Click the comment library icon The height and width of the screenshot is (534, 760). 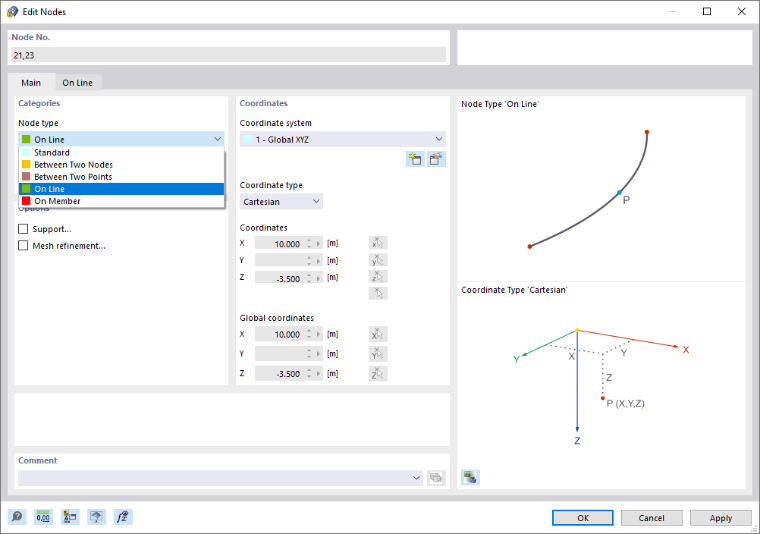tap(436, 478)
